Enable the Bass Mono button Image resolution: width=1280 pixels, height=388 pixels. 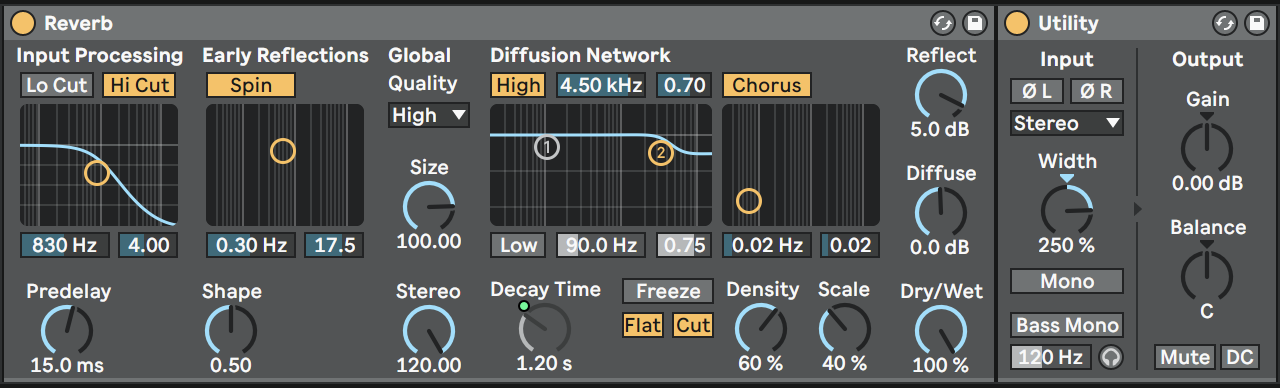[x=1067, y=325]
